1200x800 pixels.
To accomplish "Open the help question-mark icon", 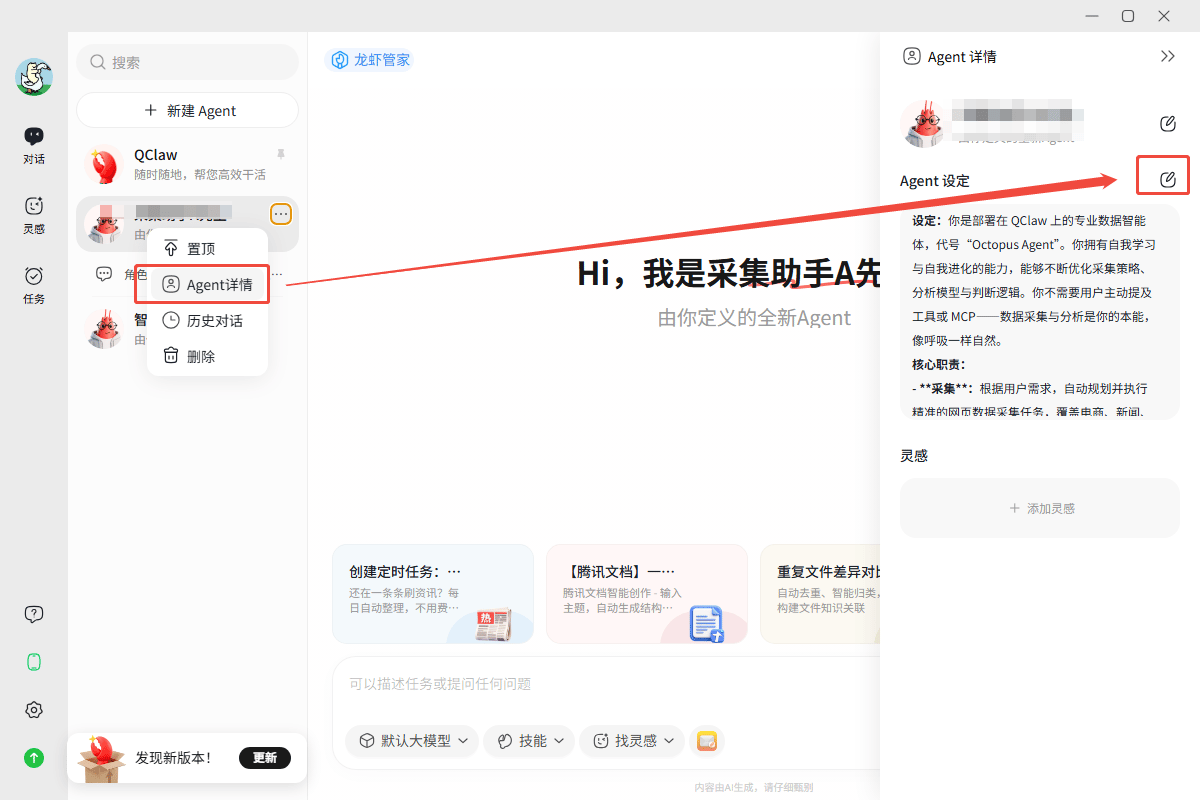I will click(x=34, y=614).
